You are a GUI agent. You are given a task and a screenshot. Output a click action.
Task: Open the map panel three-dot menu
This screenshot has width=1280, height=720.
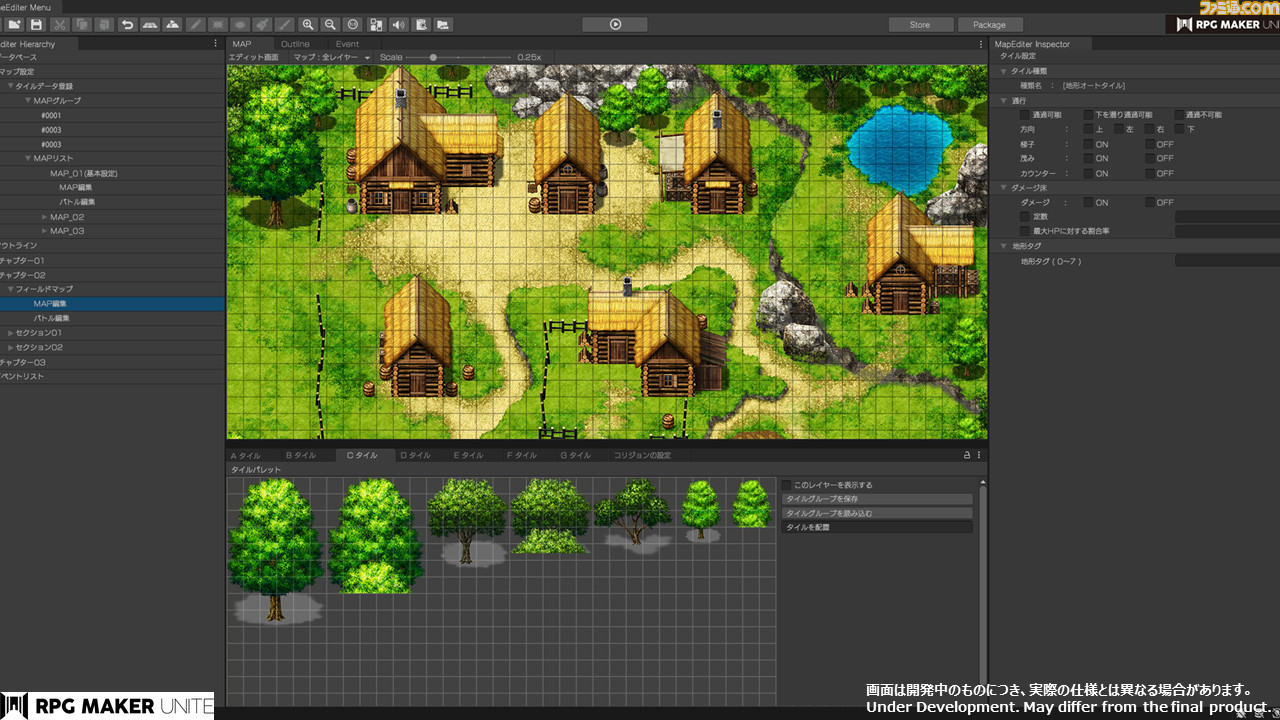click(x=981, y=44)
